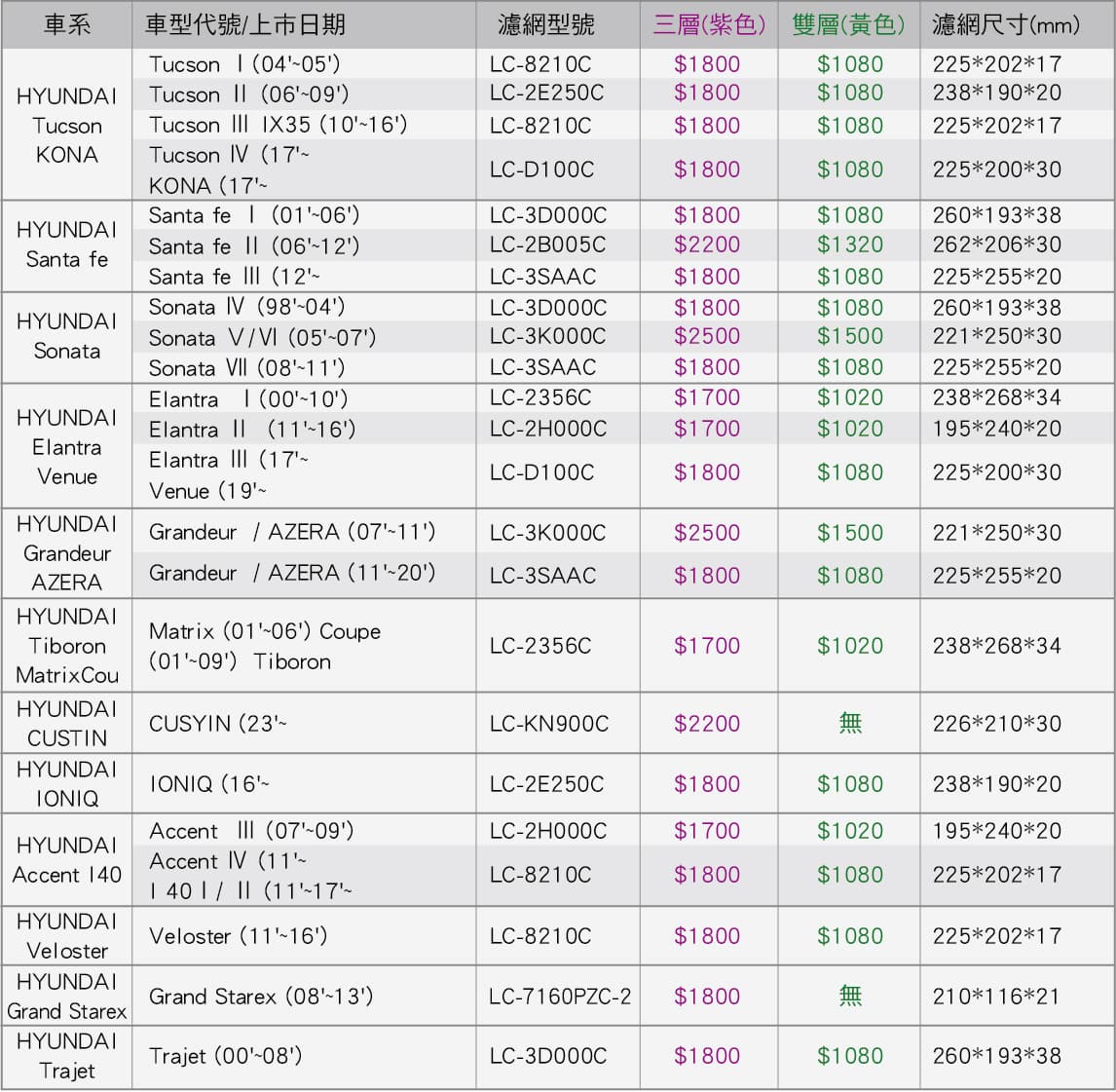This screenshot has width=1116, height=1092.
Task: Select the HYUNDAI Veloster series cell
Action: [x=67, y=936]
